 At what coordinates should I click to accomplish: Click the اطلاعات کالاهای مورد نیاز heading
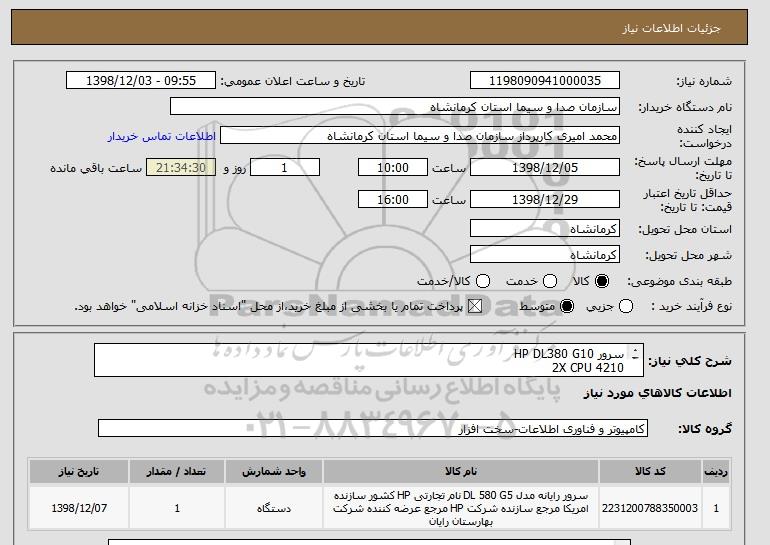pos(658,393)
